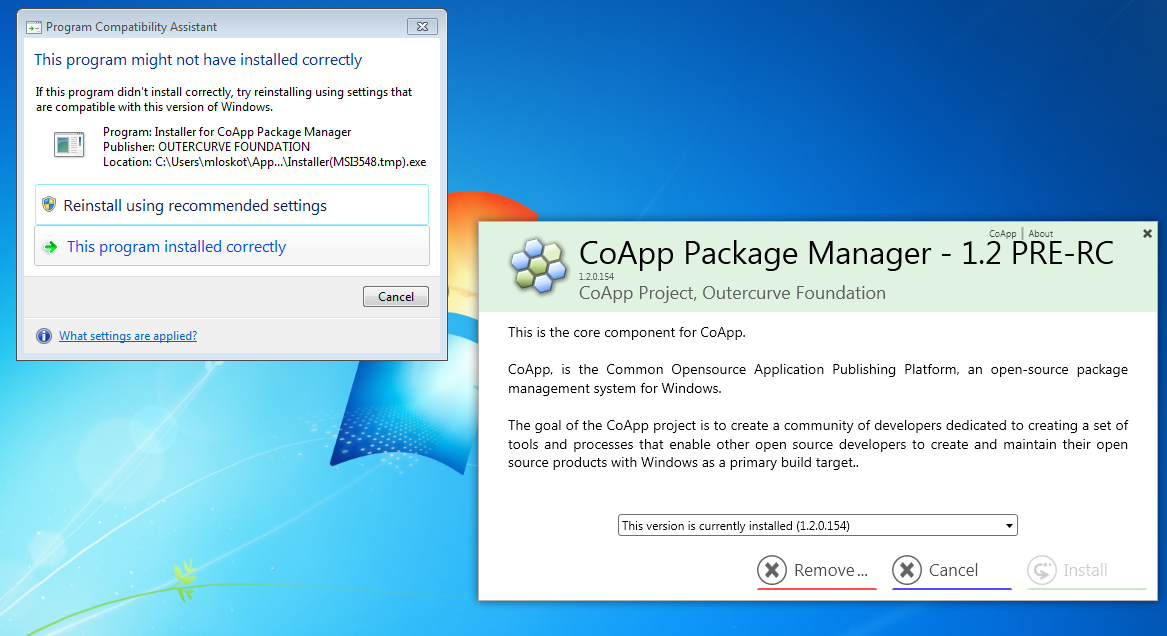Image resolution: width=1167 pixels, height=636 pixels.
Task: Click the CoApp hexagon logo icon
Action: (539, 265)
